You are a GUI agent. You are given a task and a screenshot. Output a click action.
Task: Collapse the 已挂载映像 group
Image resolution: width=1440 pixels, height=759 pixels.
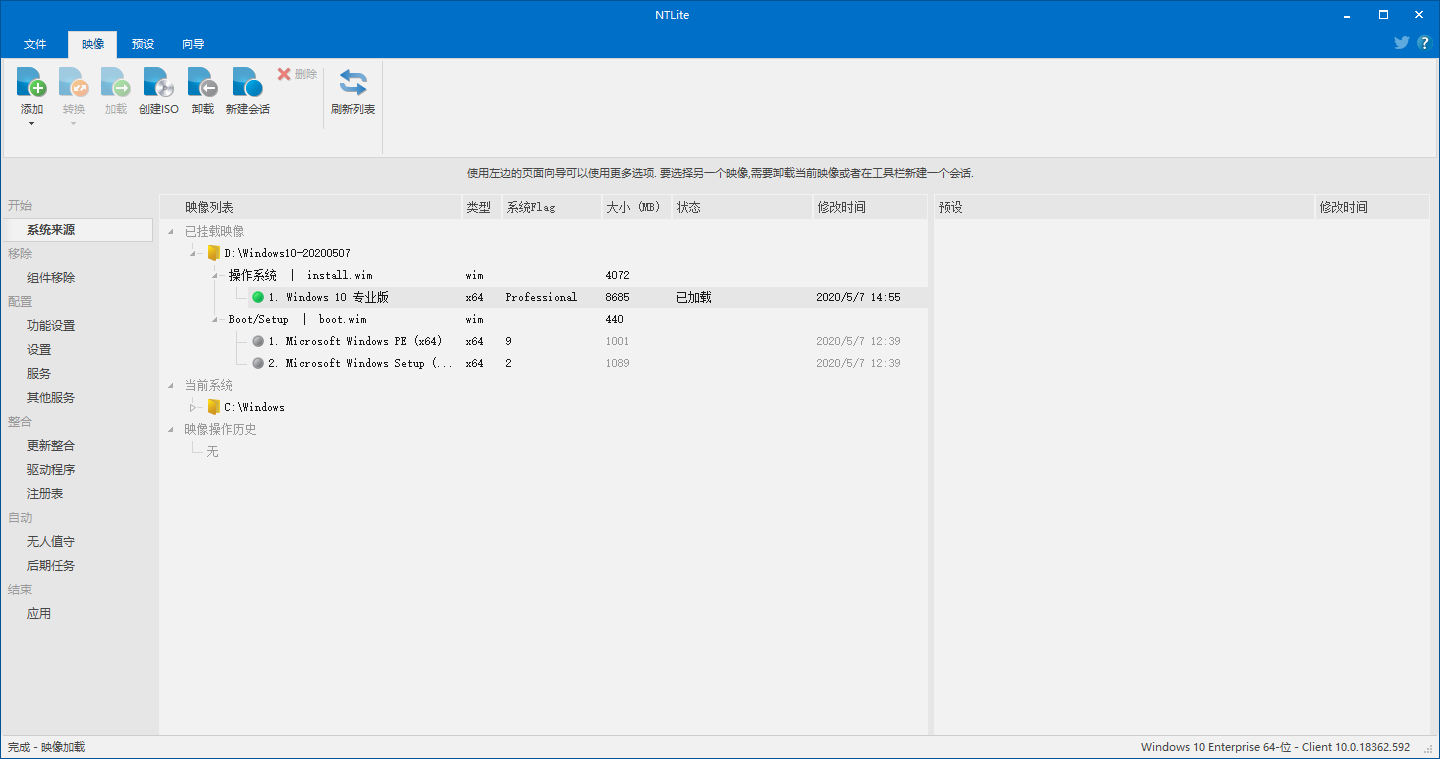[171, 232]
